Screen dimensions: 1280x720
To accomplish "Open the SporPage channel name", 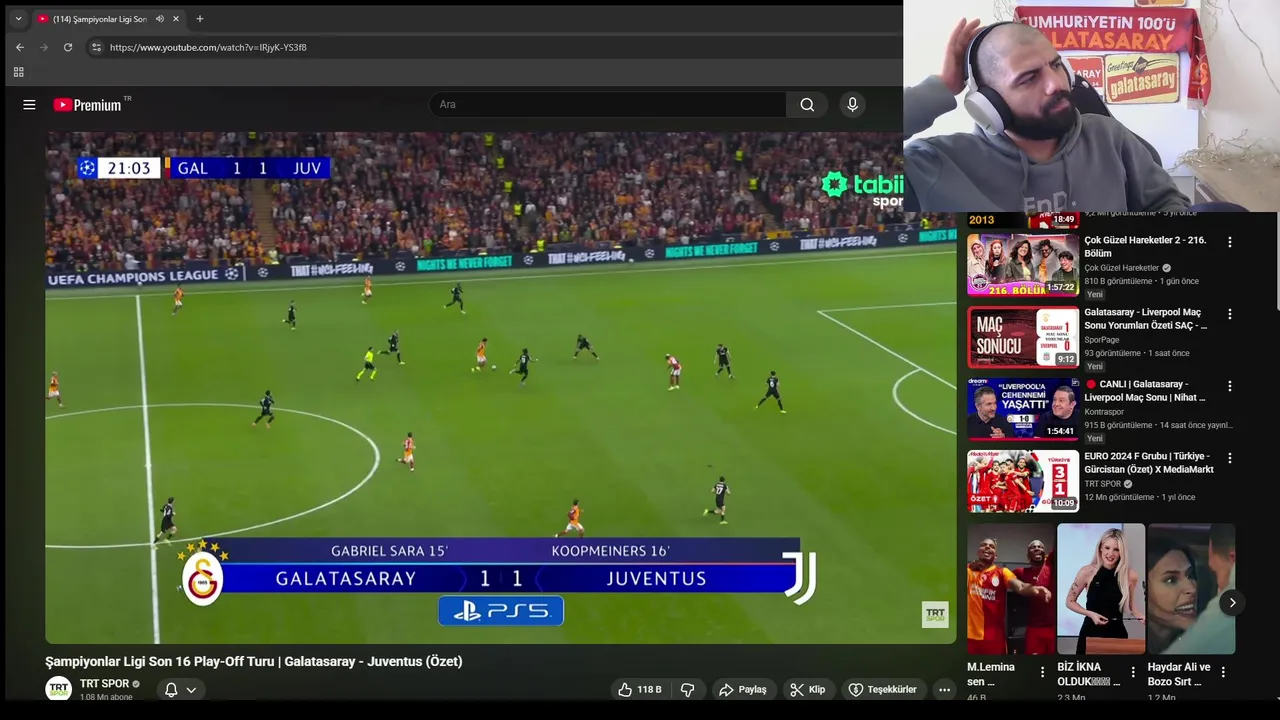I will (1102, 340).
